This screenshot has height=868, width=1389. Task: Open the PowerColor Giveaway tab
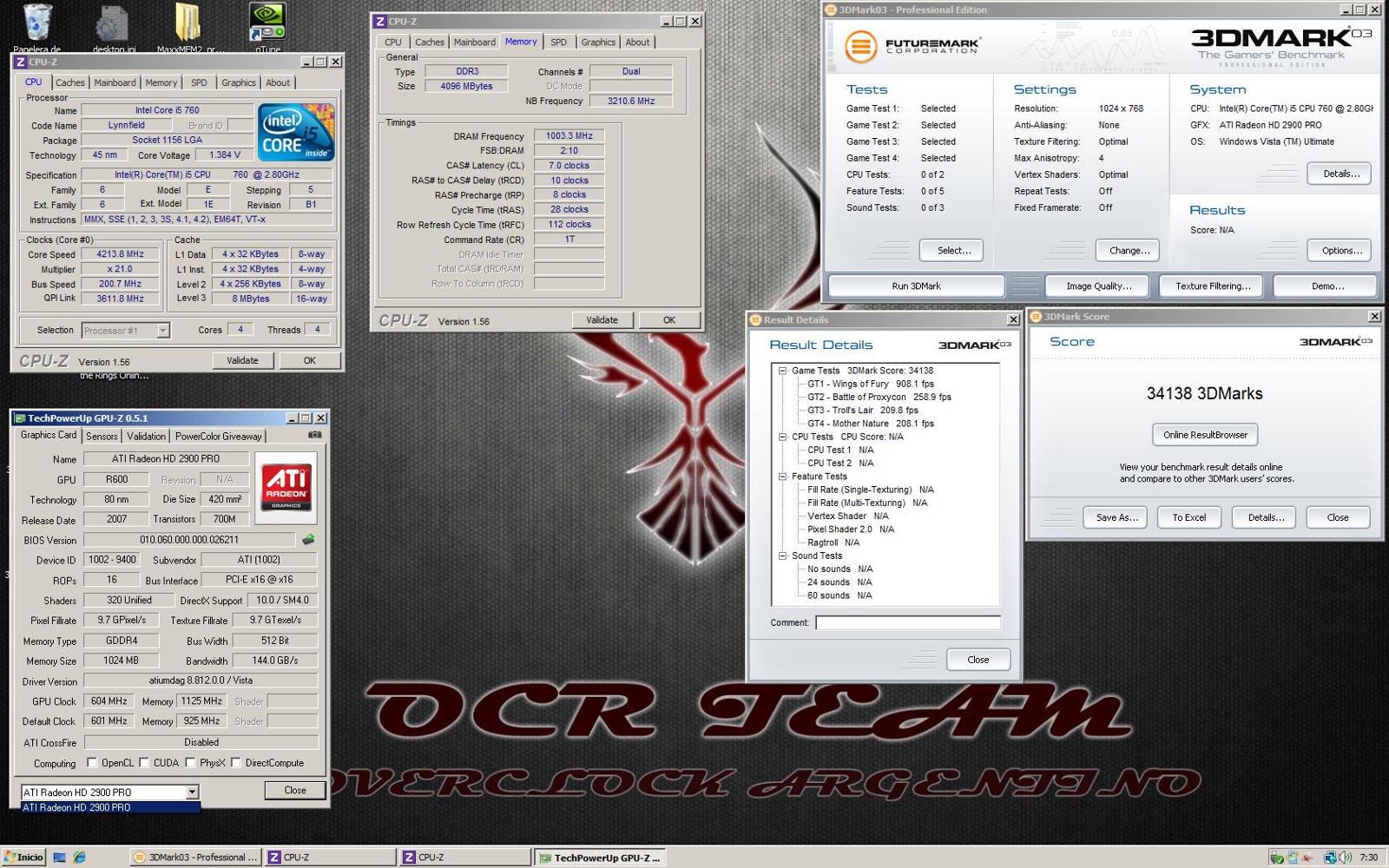tap(218, 437)
